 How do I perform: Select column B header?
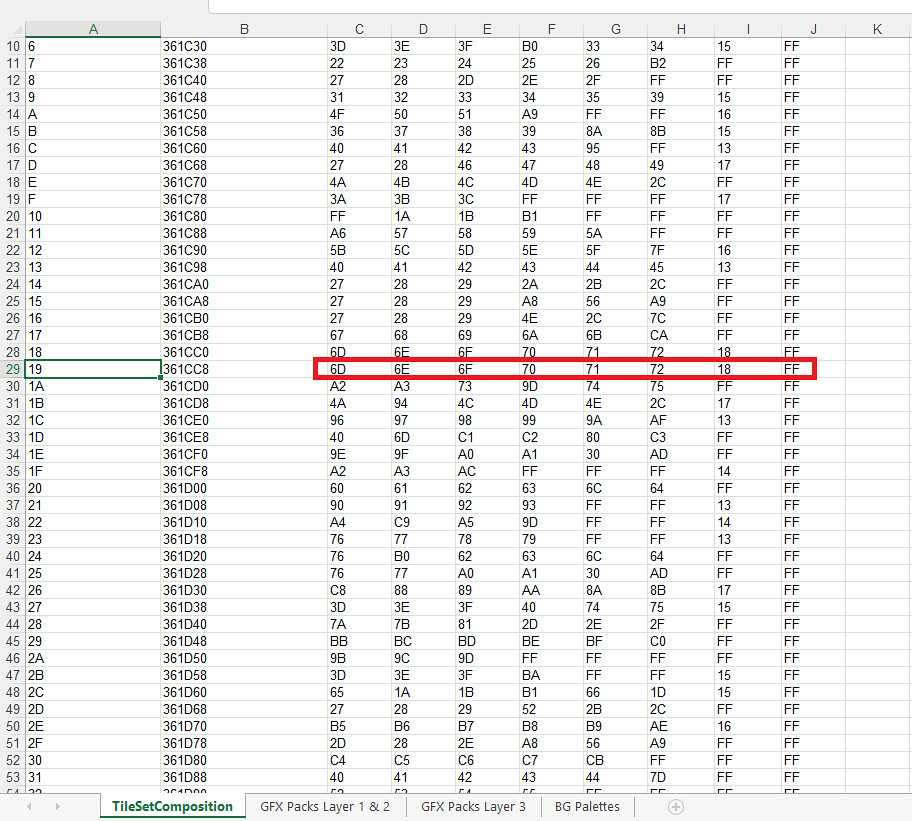pos(244,29)
